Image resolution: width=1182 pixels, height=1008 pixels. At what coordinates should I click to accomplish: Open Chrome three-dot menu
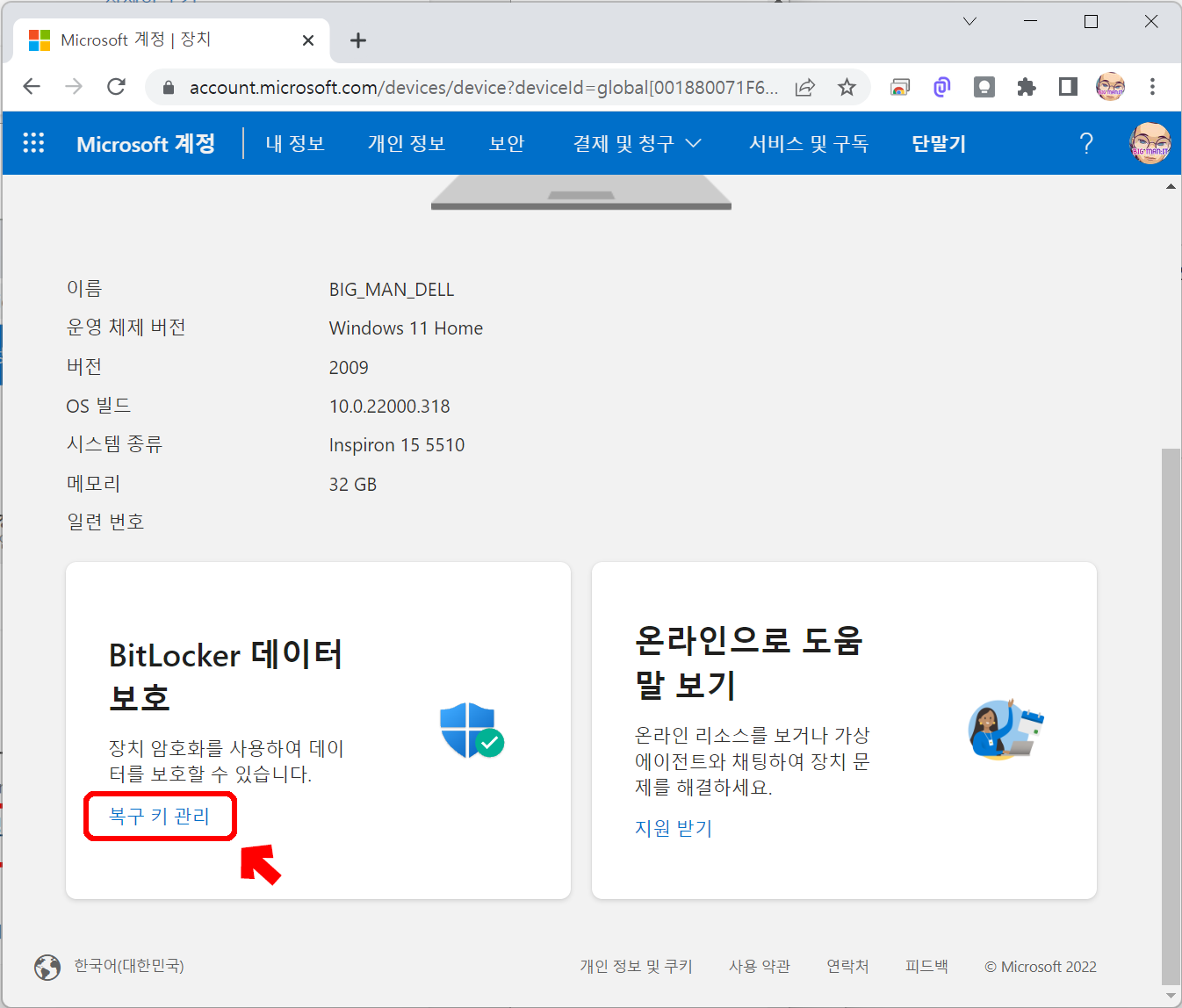click(x=1152, y=86)
